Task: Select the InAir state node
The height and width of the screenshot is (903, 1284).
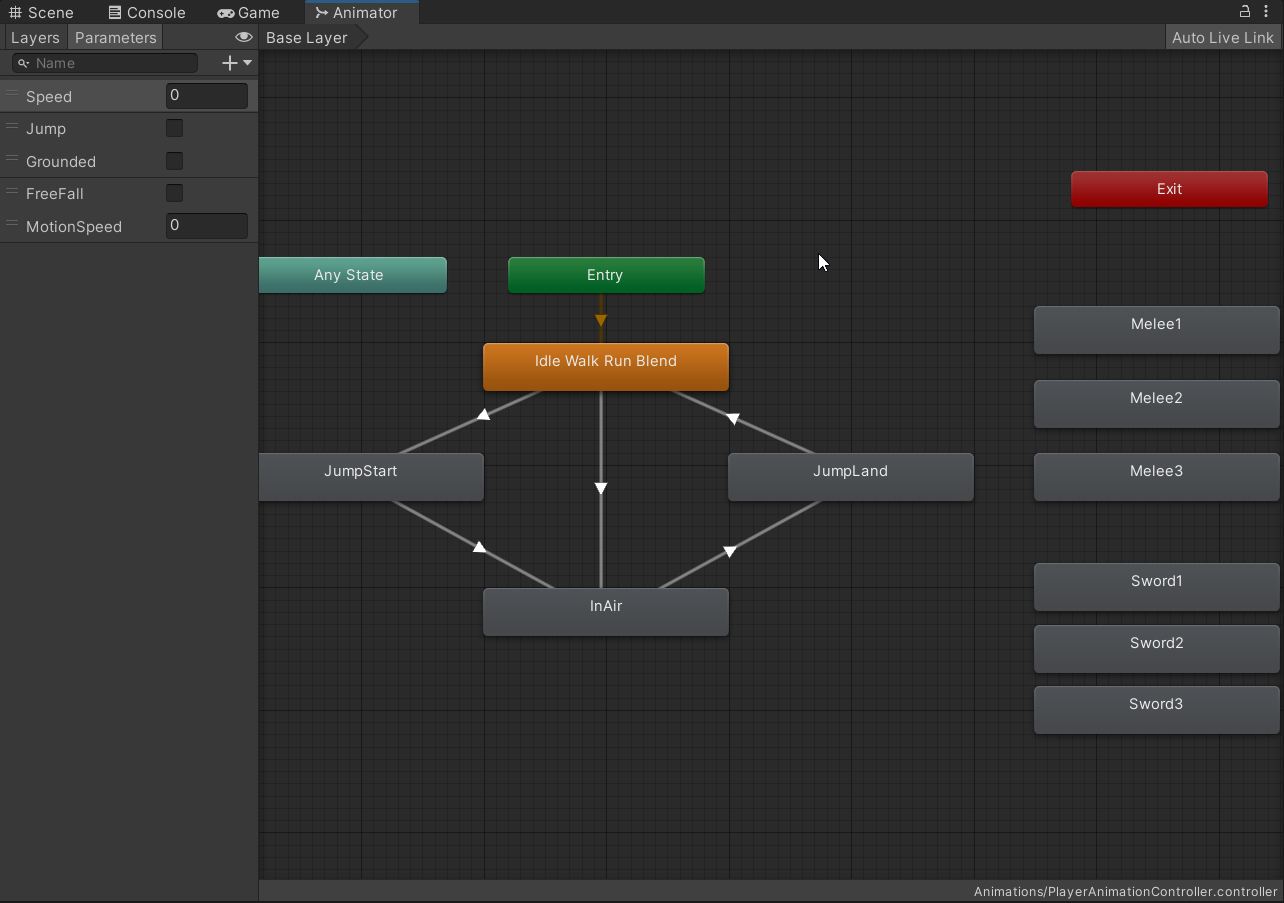Action: pyautogui.click(x=606, y=611)
